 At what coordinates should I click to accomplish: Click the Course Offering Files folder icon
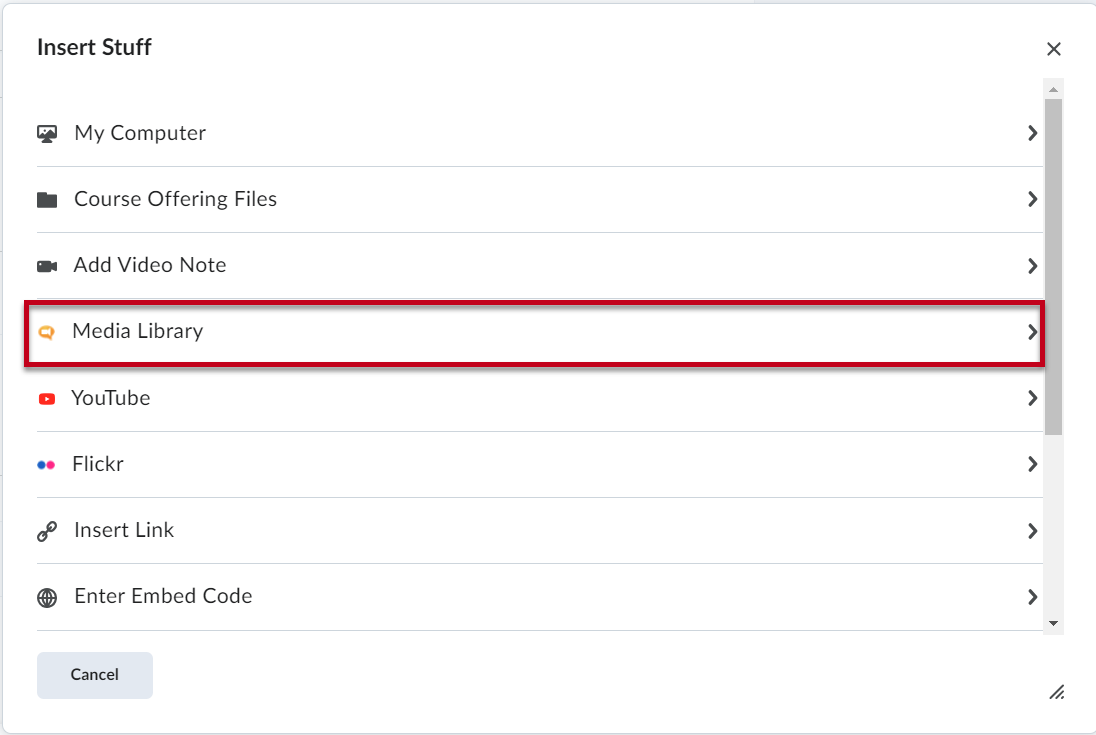pyautogui.click(x=47, y=200)
